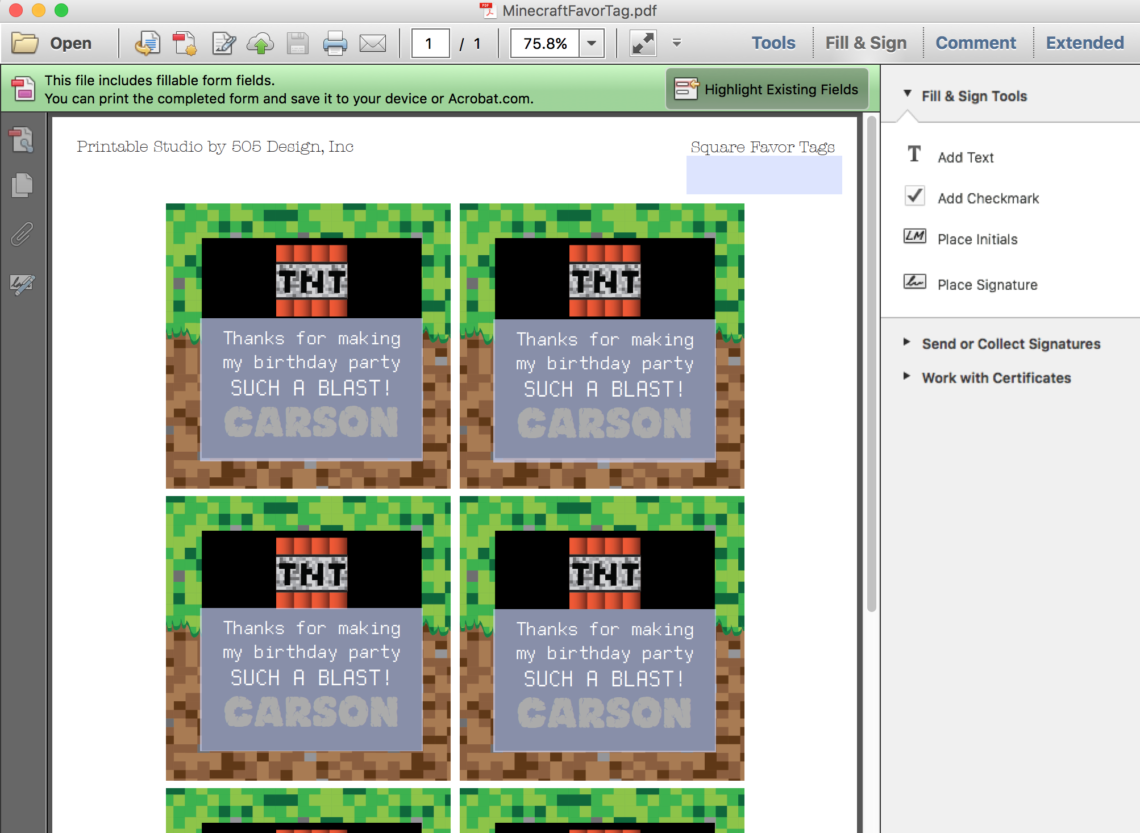Open the zoom percentage dropdown
This screenshot has width=1140, height=833.
point(590,43)
